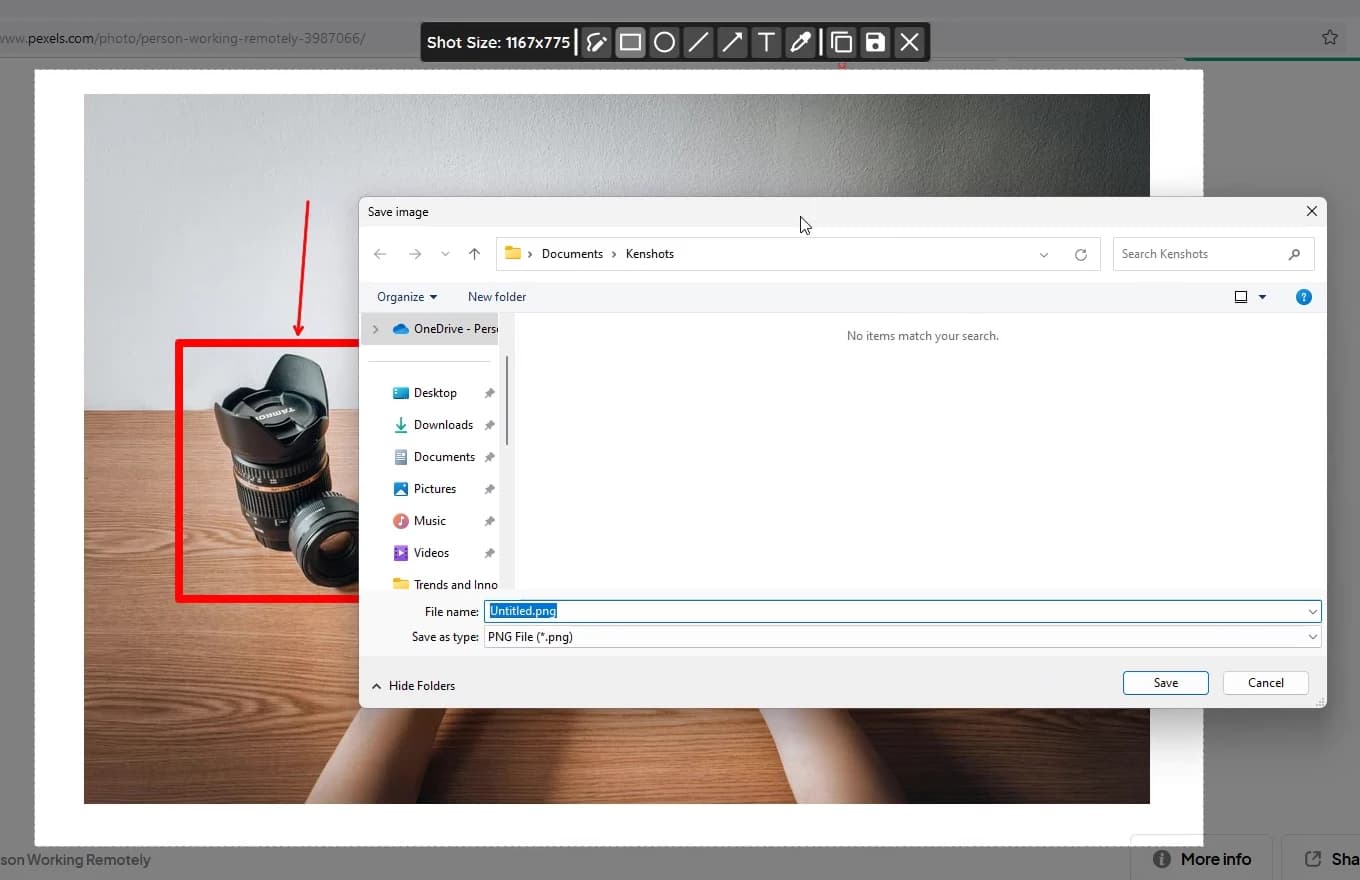The image size is (1360, 880).
Task: Activate the arrow annotation tool
Action: pyautogui.click(x=732, y=42)
